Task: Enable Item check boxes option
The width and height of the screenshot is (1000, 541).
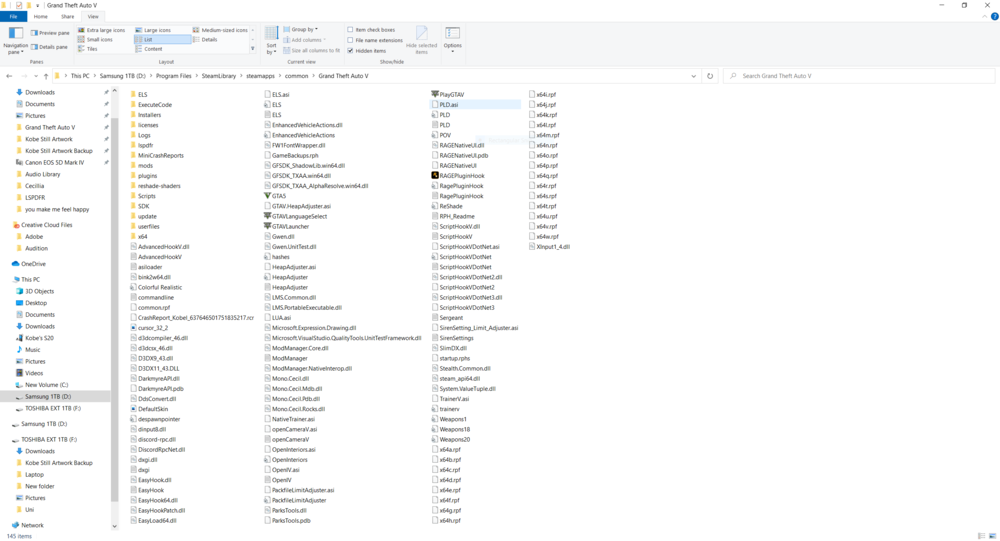Action: [350, 30]
